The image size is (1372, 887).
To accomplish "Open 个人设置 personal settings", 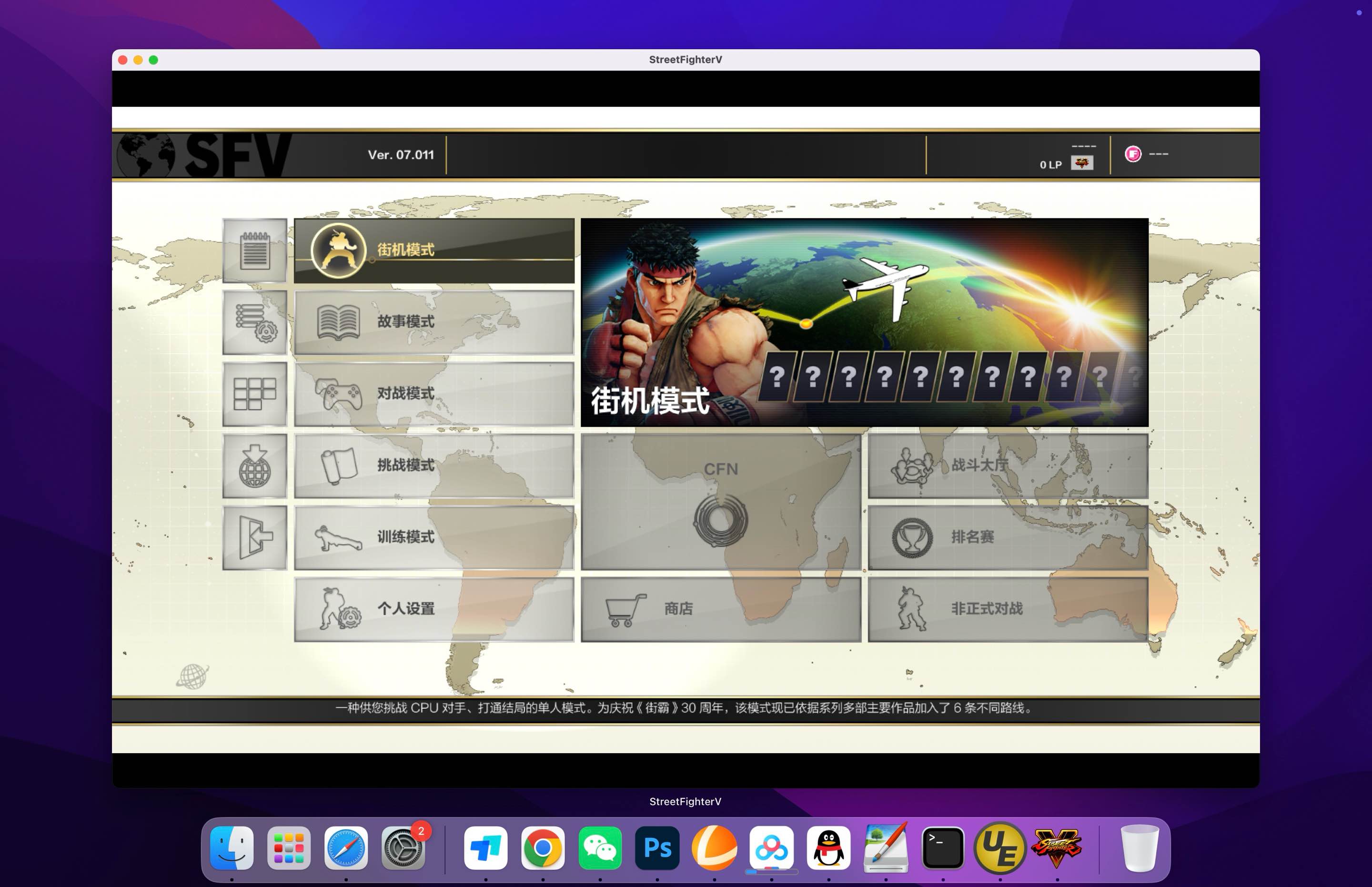I will point(434,609).
